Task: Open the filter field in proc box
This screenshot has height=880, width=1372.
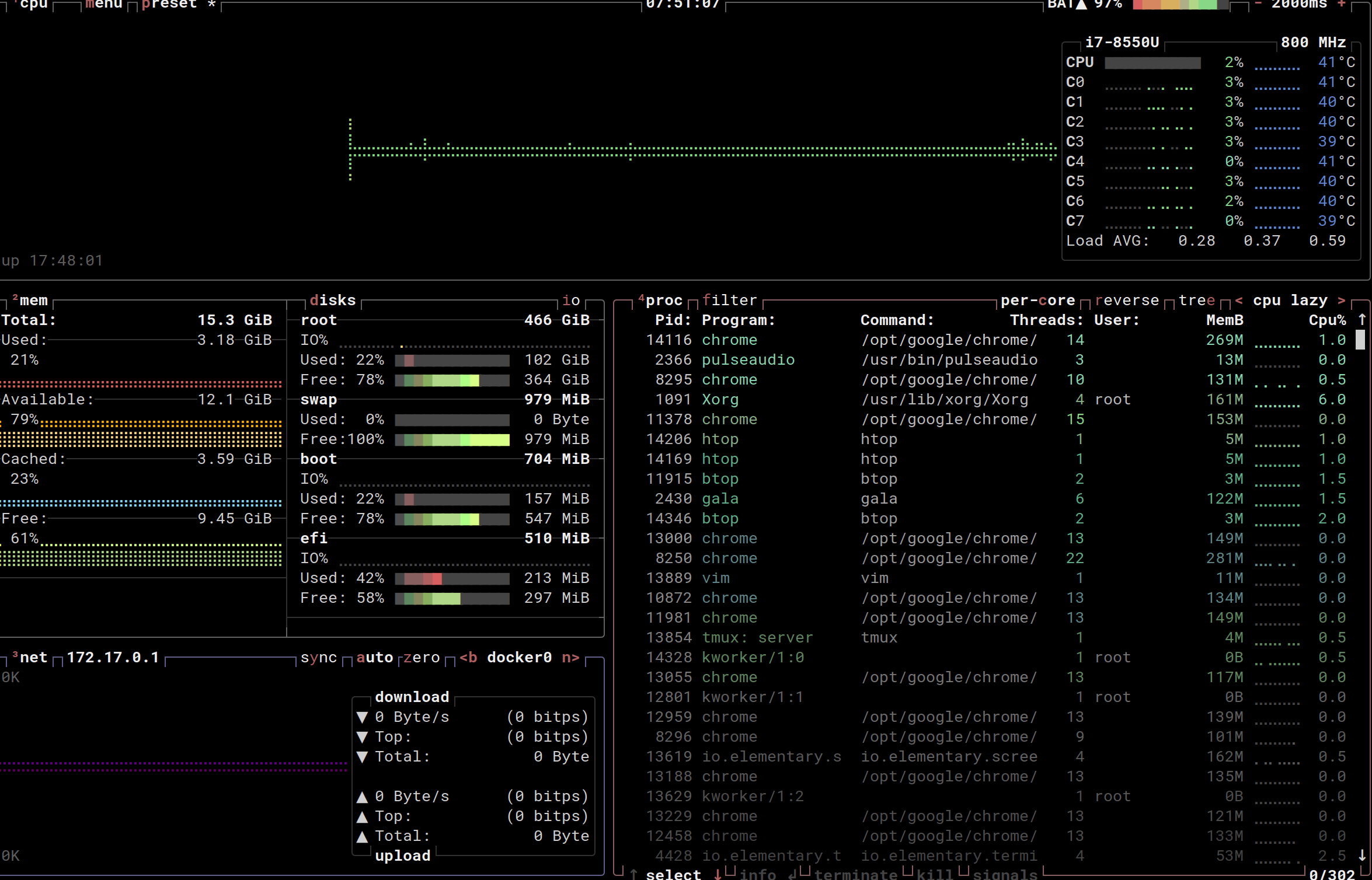Action: (x=729, y=301)
